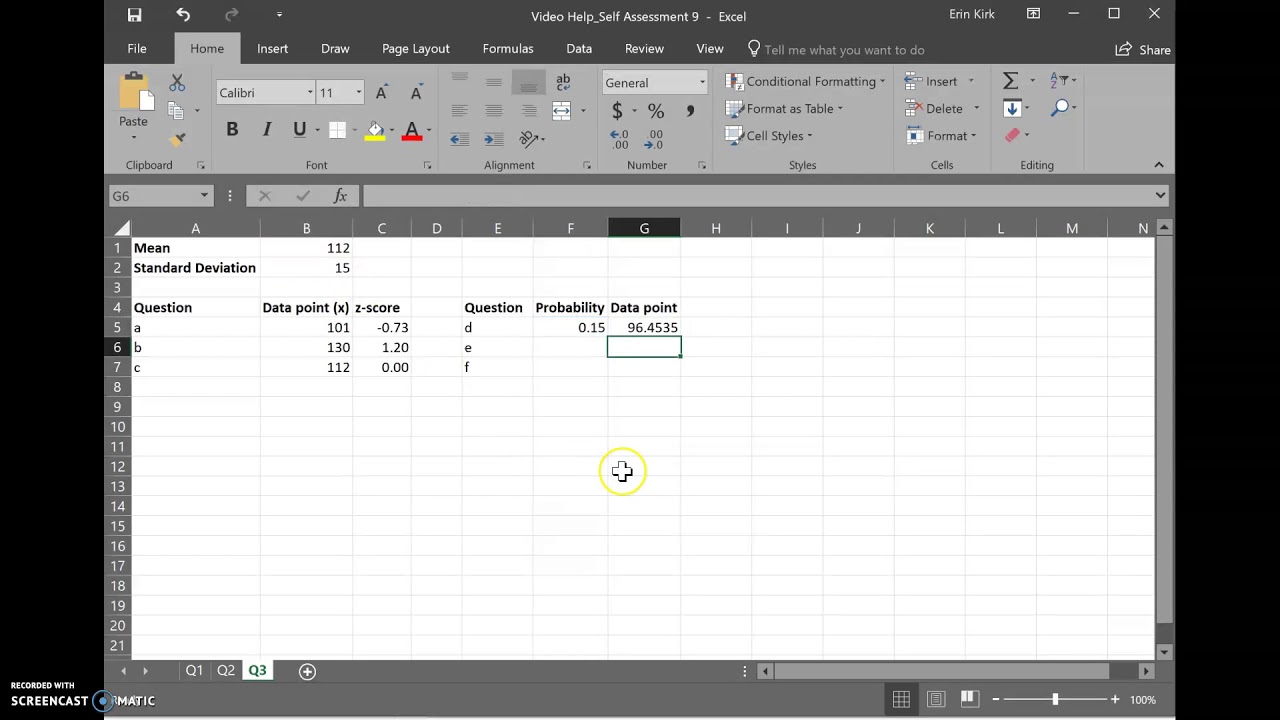Viewport: 1280px width, 720px height.
Task: Click the Insert Function fx button
Action: click(340, 196)
